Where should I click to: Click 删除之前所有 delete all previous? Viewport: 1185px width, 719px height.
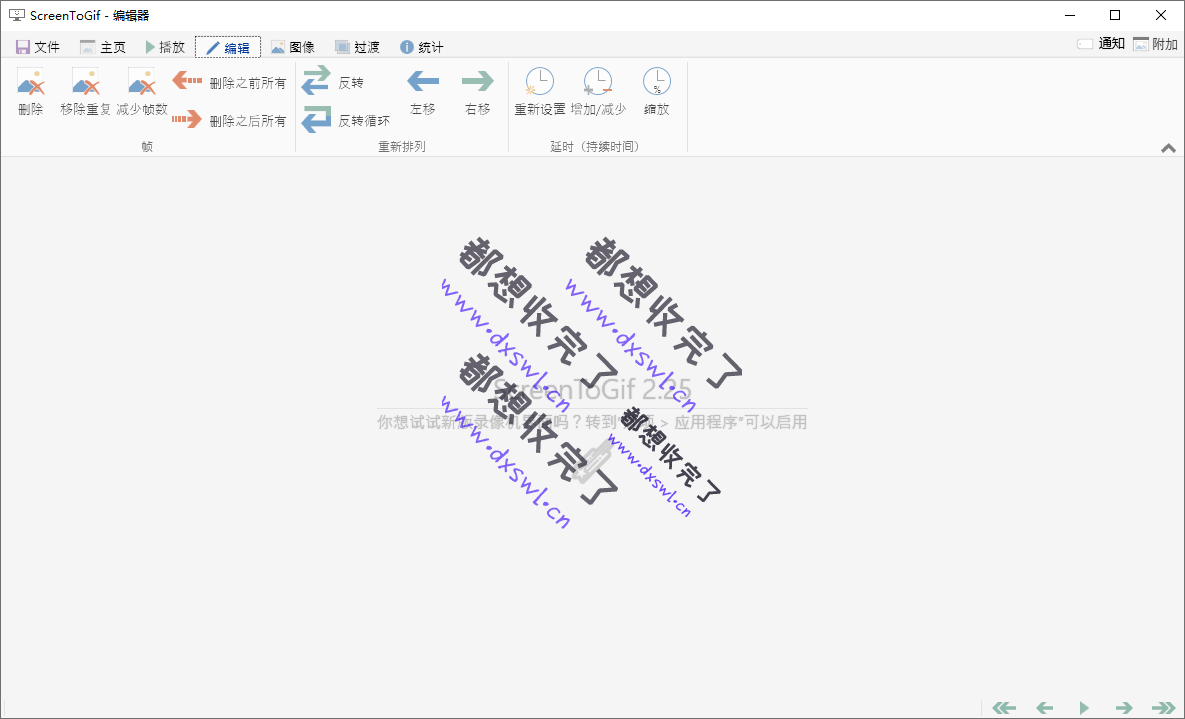pos(229,82)
